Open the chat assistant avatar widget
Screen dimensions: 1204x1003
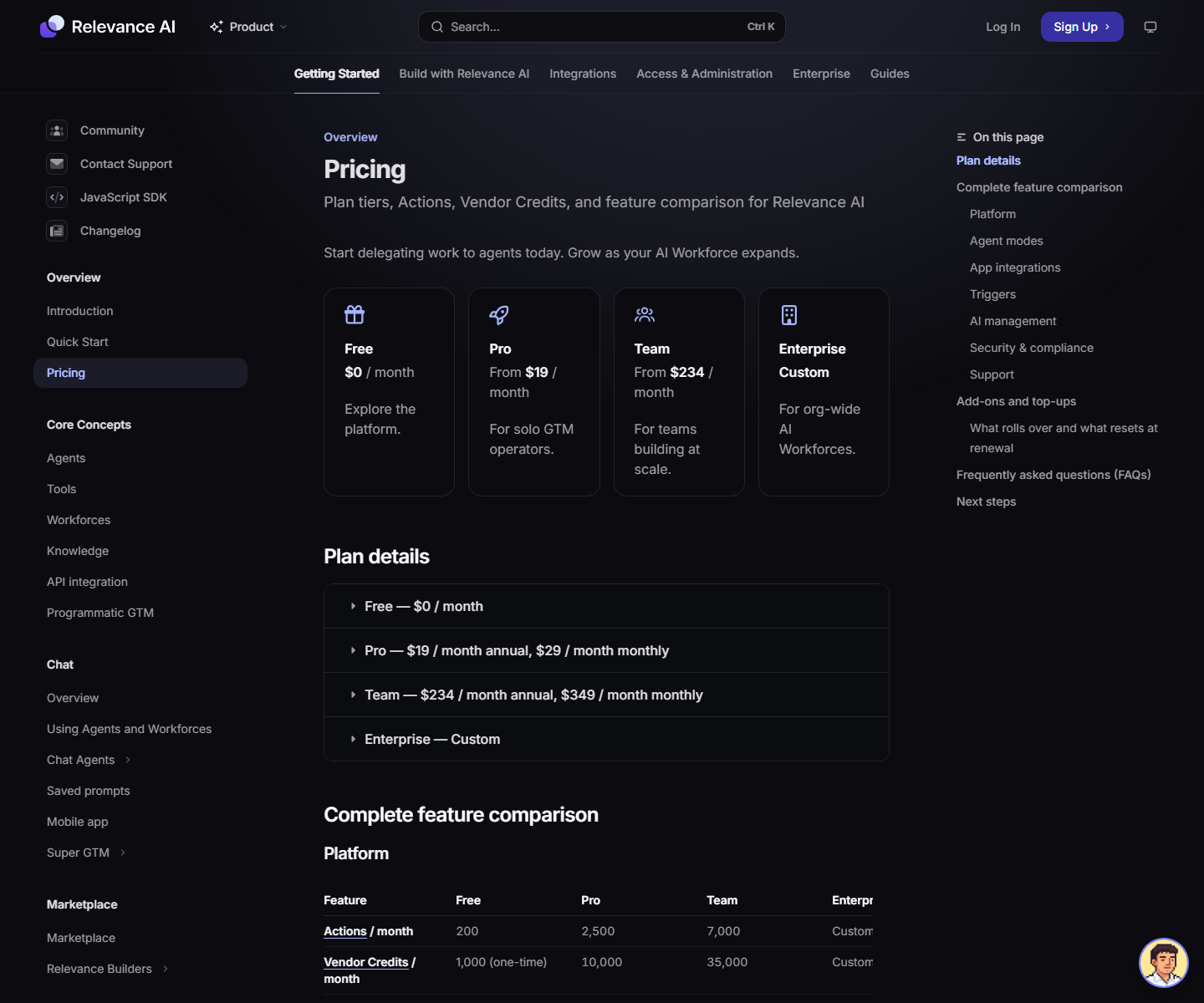pos(1164,963)
